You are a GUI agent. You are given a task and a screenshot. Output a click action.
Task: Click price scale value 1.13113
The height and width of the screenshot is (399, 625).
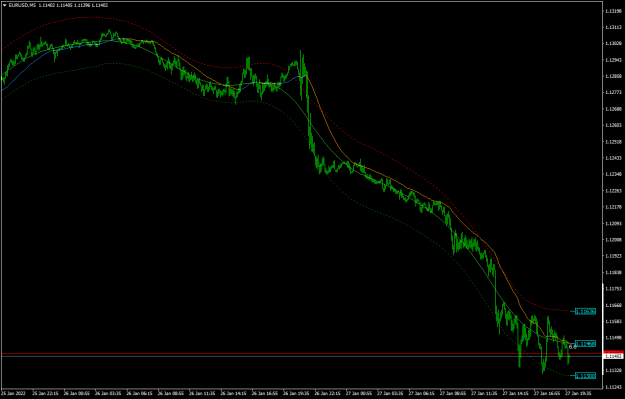pyautogui.click(x=613, y=27)
